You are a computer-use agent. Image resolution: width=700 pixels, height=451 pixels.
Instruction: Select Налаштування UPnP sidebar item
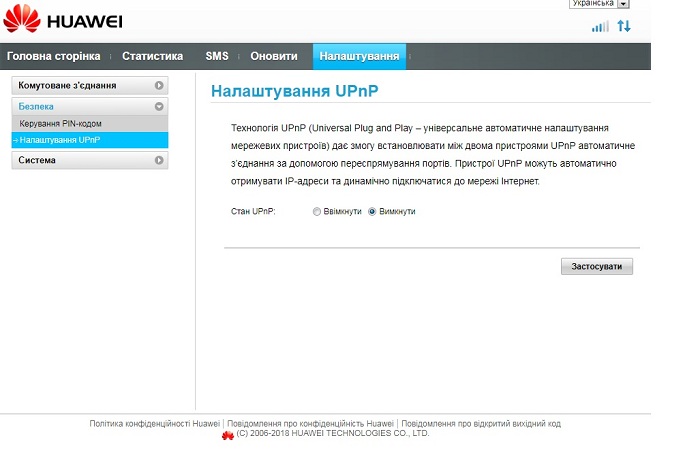coord(90,140)
